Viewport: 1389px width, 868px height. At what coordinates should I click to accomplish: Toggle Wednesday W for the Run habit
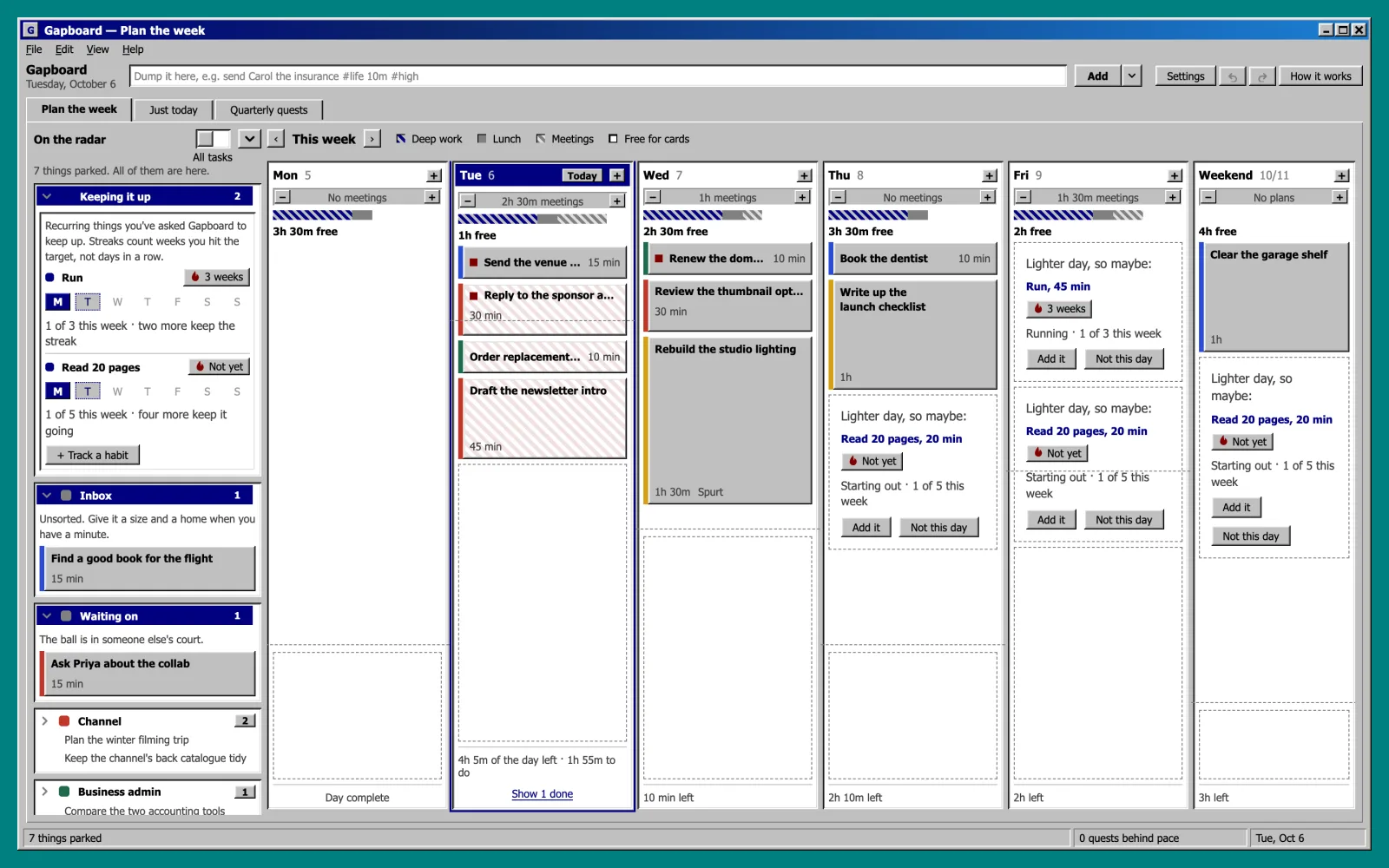(x=117, y=302)
